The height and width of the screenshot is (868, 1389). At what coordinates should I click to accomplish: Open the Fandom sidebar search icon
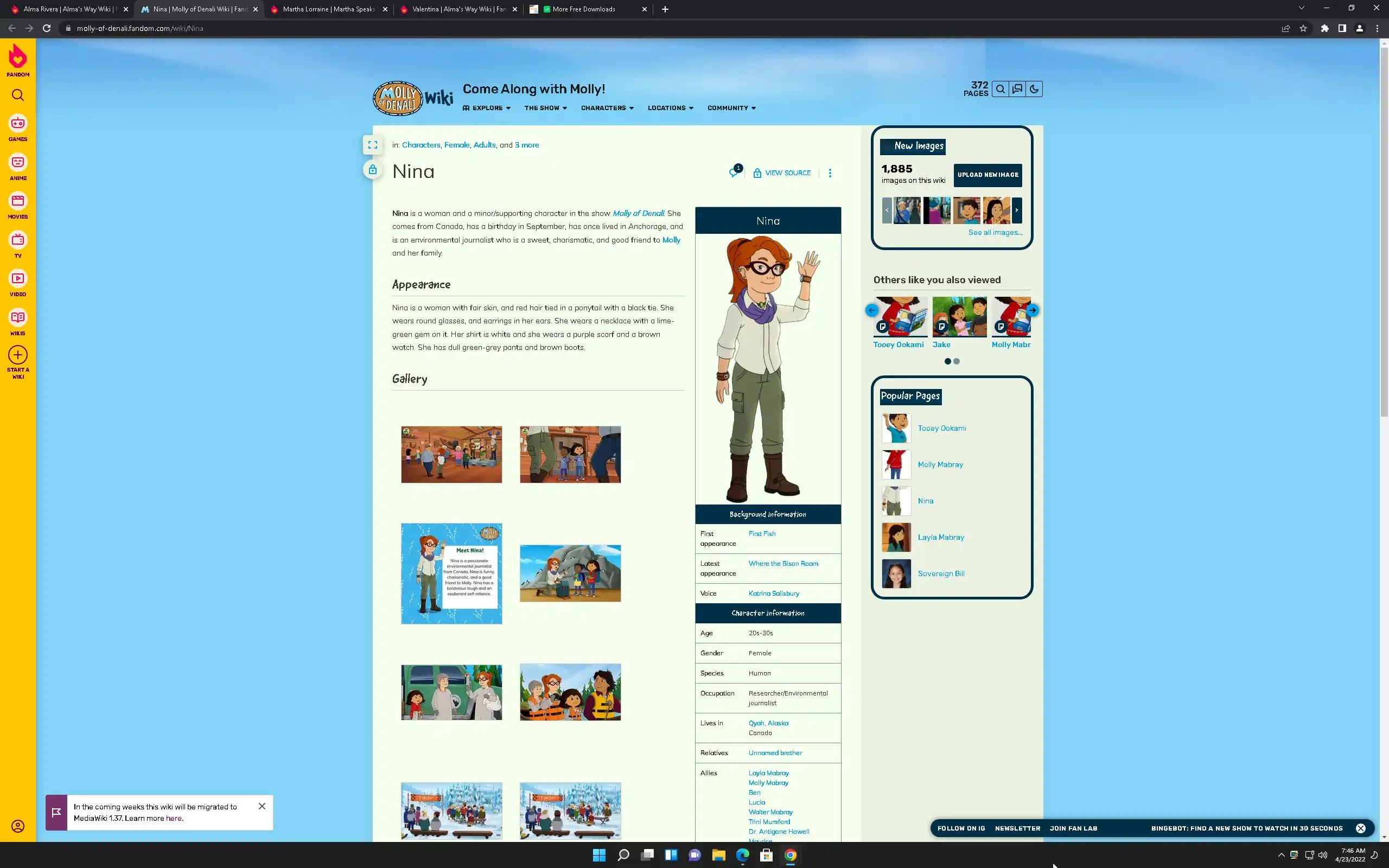pos(18,95)
